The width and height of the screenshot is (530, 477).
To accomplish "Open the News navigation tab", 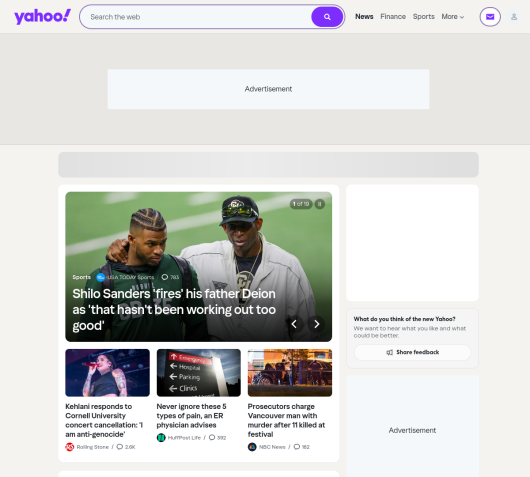I will [364, 17].
